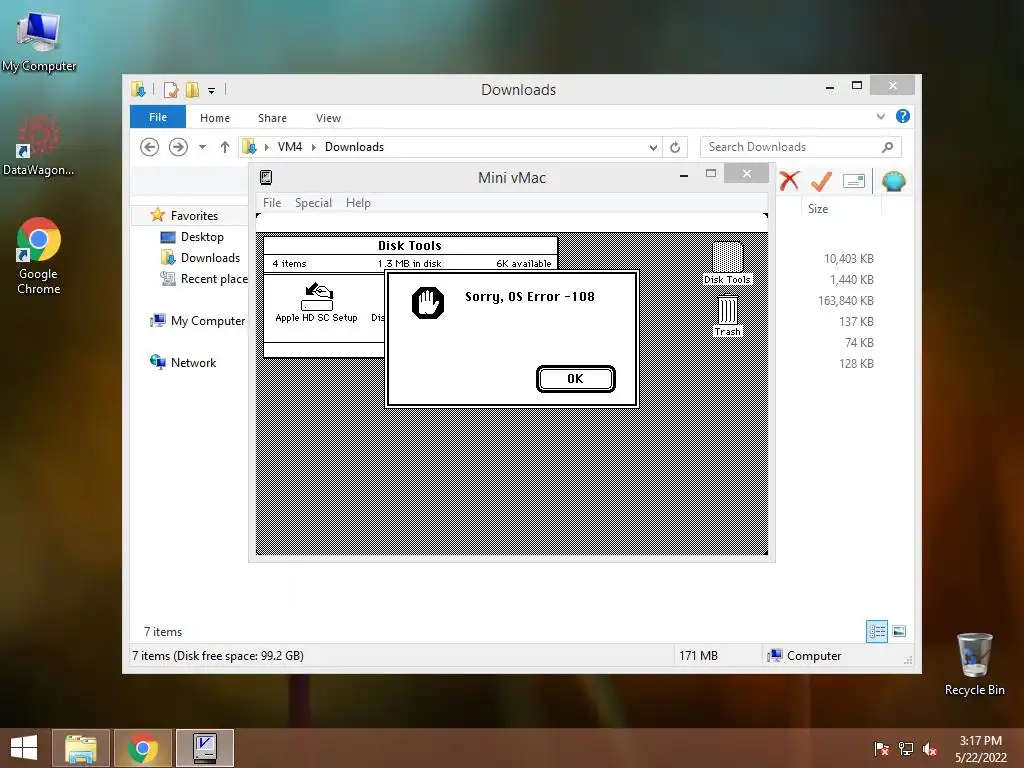
Task: Select the DataWagon desktop shortcut
Action: click(x=39, y=145)
